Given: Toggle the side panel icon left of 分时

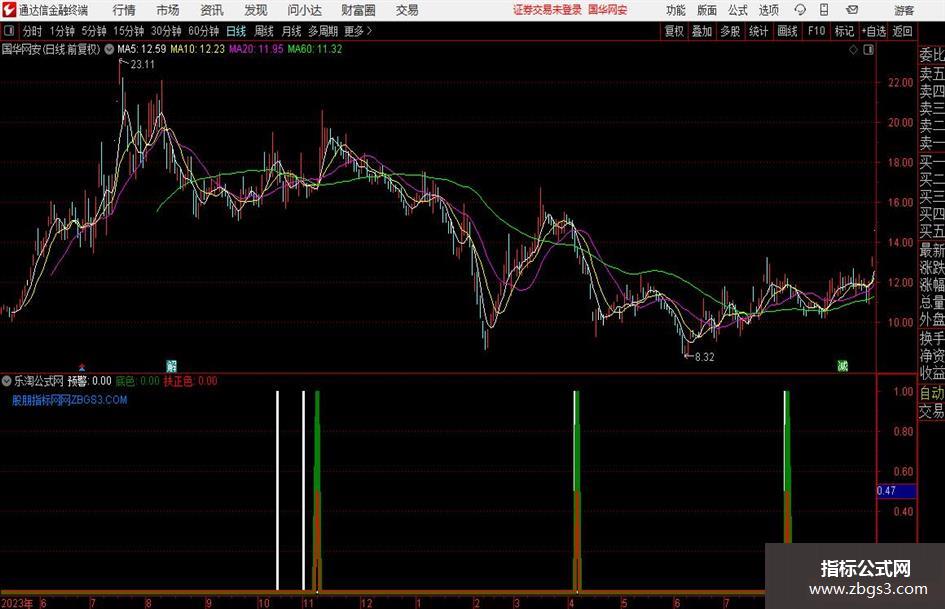Looking at the screenshot, I should click(8, 31).
